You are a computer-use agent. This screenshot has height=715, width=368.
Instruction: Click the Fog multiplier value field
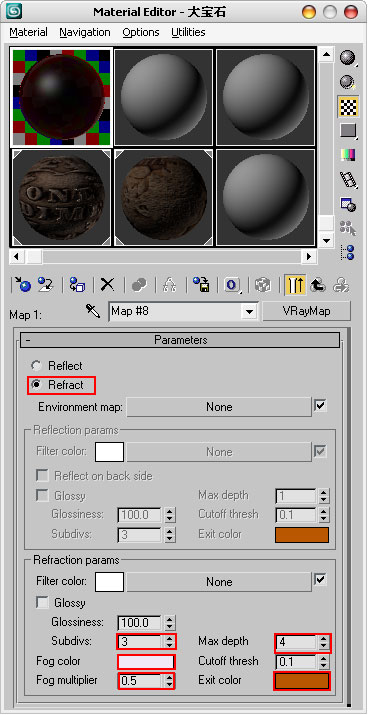(140, 681)
